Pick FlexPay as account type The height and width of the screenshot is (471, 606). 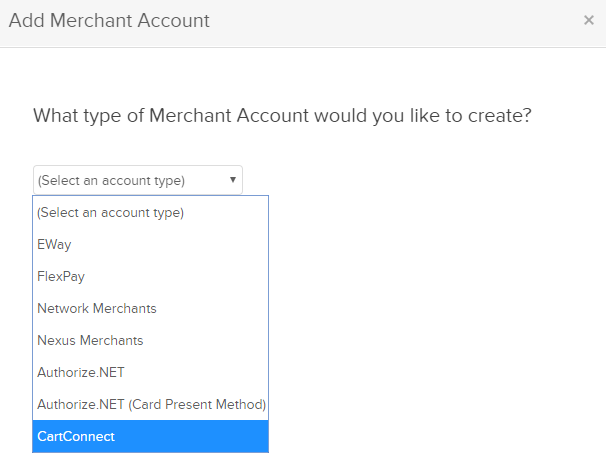(x=150, y=276)
